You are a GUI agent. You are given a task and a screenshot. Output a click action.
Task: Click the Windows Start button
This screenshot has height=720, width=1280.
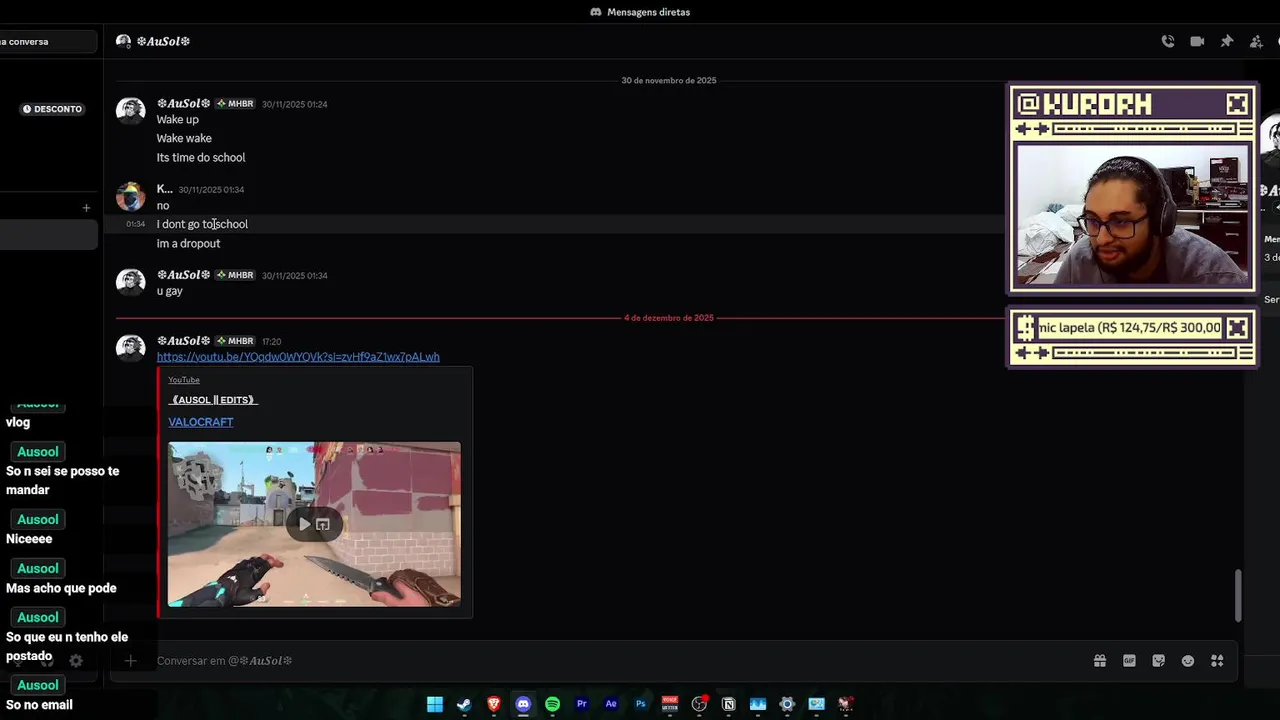(435, 704)
